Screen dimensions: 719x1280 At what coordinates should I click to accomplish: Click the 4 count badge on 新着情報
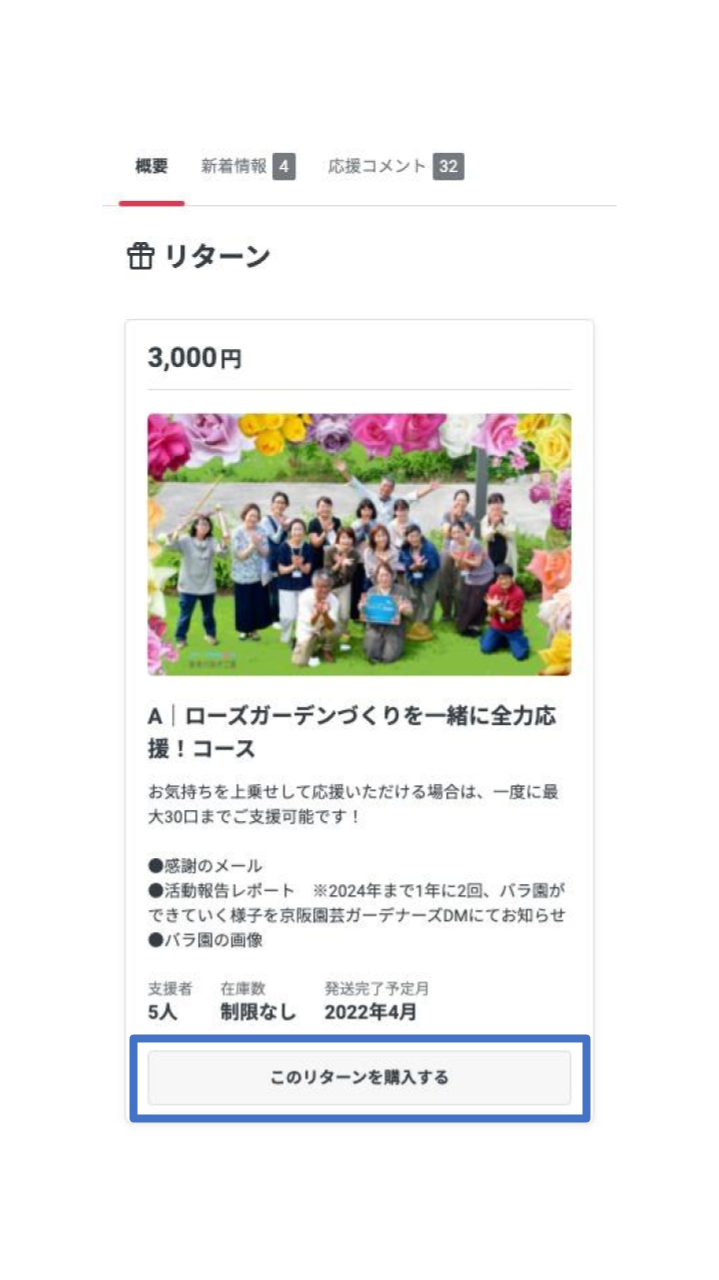(284, 167)
